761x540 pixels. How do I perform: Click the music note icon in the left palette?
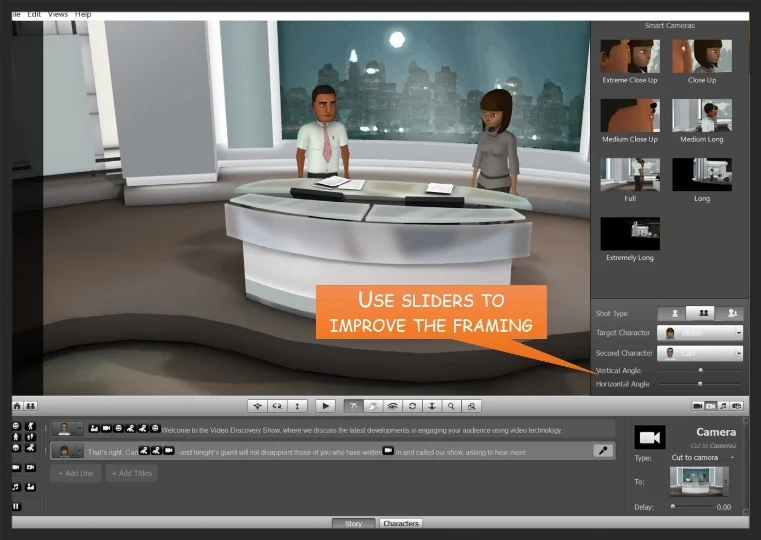pos(16,487)
